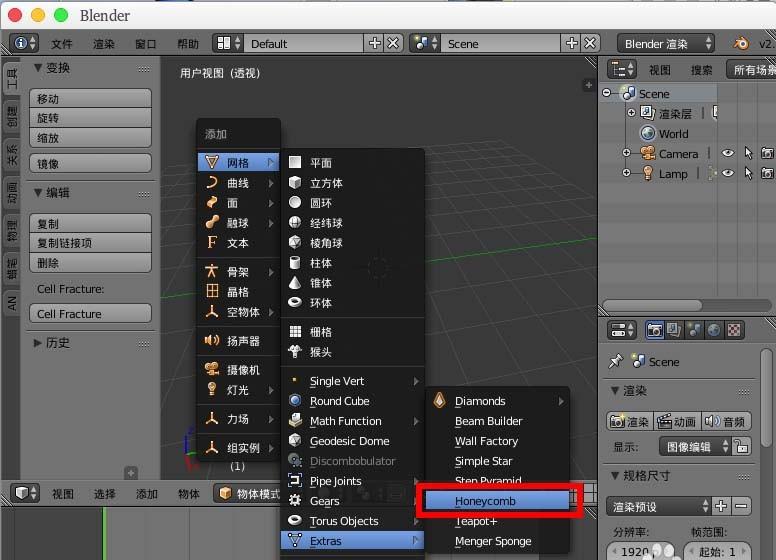
Task: Open the screen layout browse icon
Action: [228, 44]
